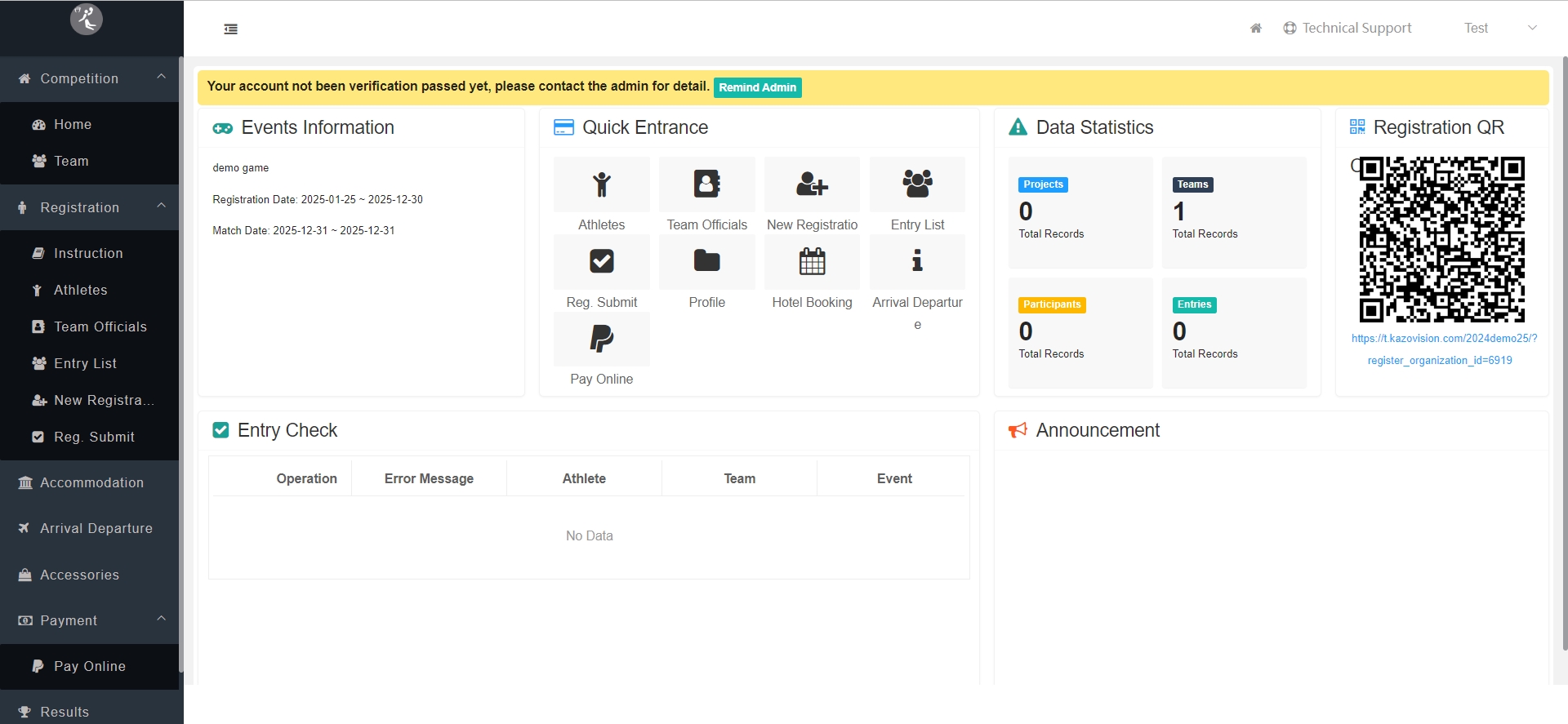Click the Arrival Departure info icon
Viewport: 1568px width, 724px height.
[x=917, y=262]
